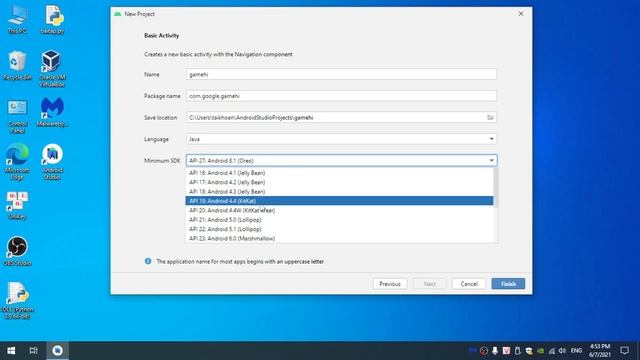Select API 20: Android 4.4W (KitKat Wear)
Viewport: 640px width, 360px height.
click(339, 210)
